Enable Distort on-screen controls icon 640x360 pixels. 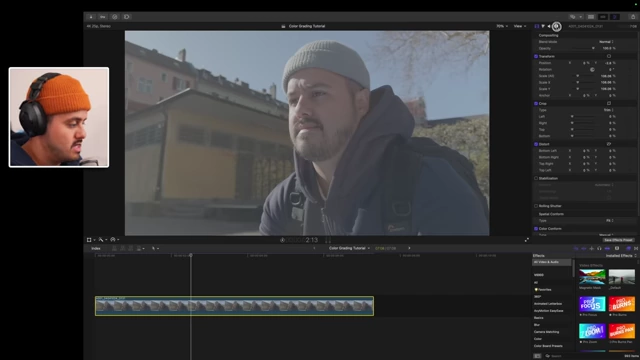[609, 144]
